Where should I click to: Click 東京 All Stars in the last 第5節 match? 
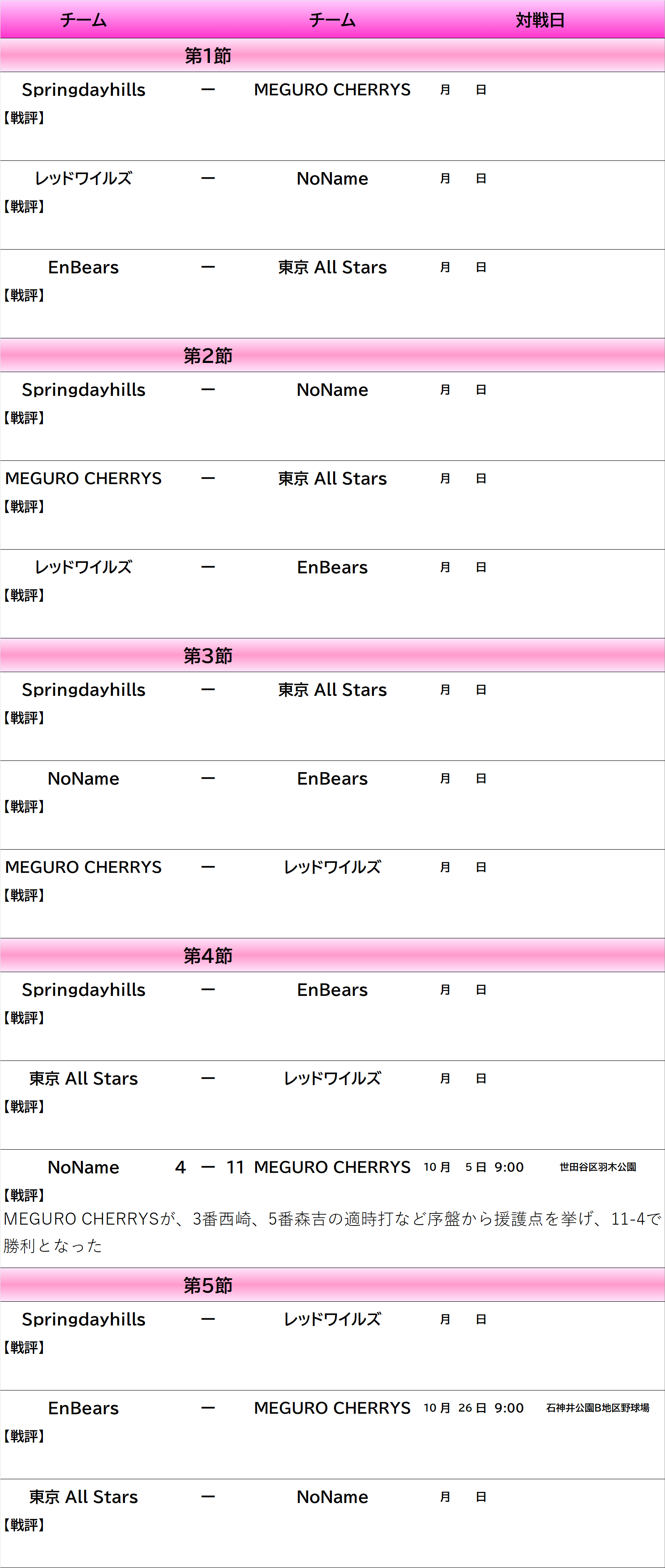point(83,1497)
